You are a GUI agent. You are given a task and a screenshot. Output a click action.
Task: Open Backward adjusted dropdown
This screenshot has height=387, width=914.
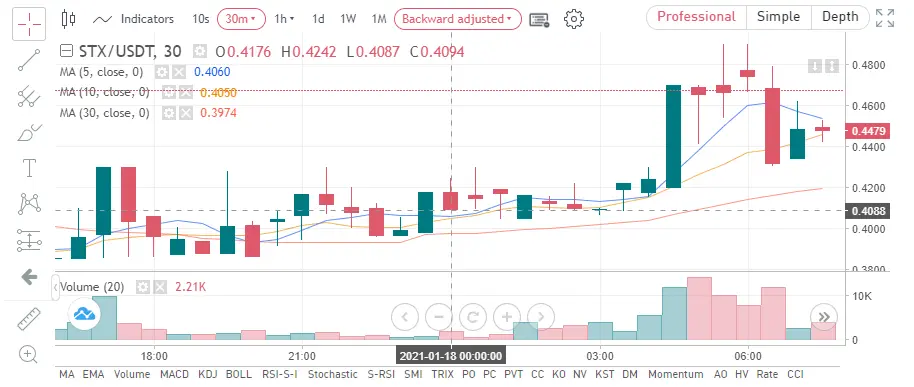(458, 19)
